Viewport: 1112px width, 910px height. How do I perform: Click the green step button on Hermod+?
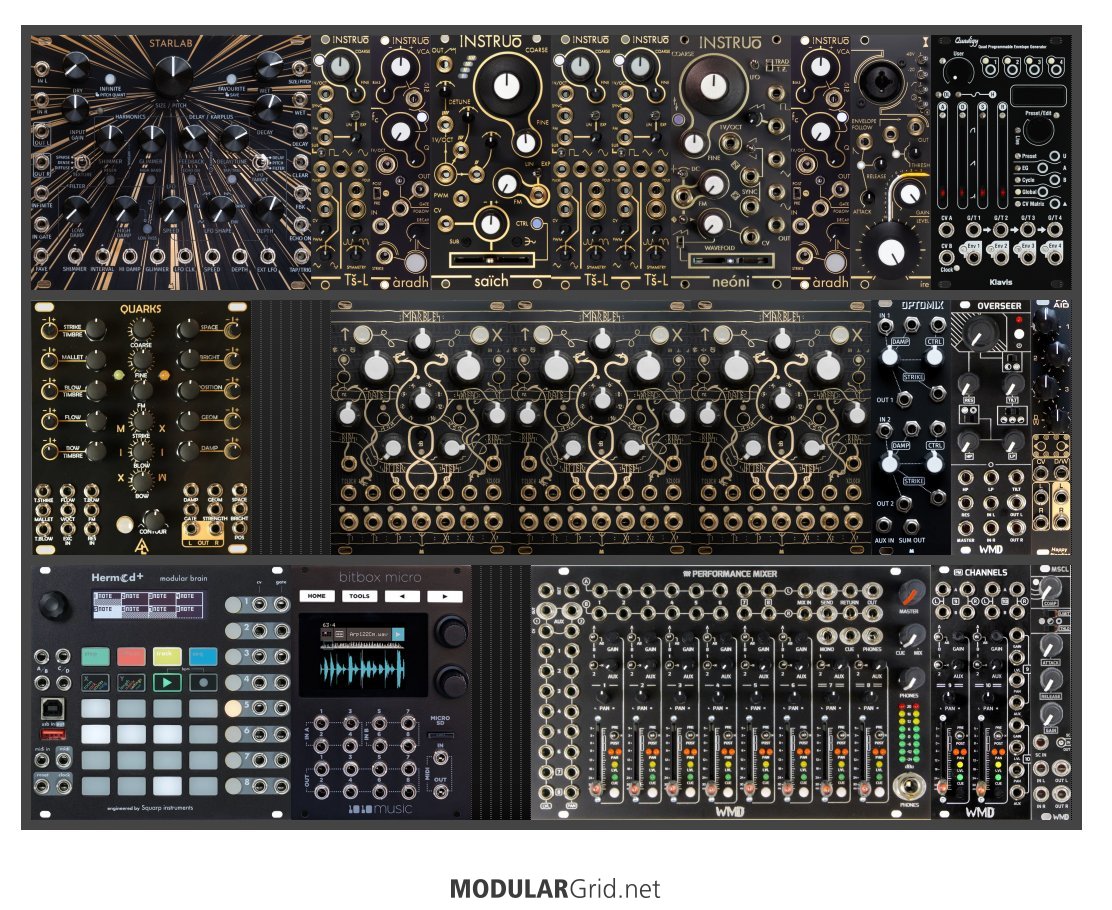pos(96,656)
